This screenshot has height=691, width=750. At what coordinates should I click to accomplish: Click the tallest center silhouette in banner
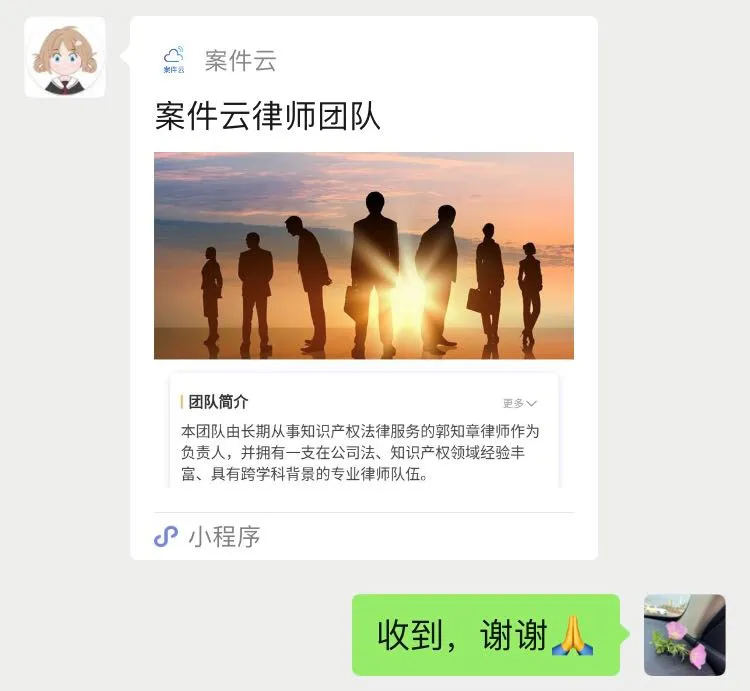pyautogui.click(x=373, y=274)
